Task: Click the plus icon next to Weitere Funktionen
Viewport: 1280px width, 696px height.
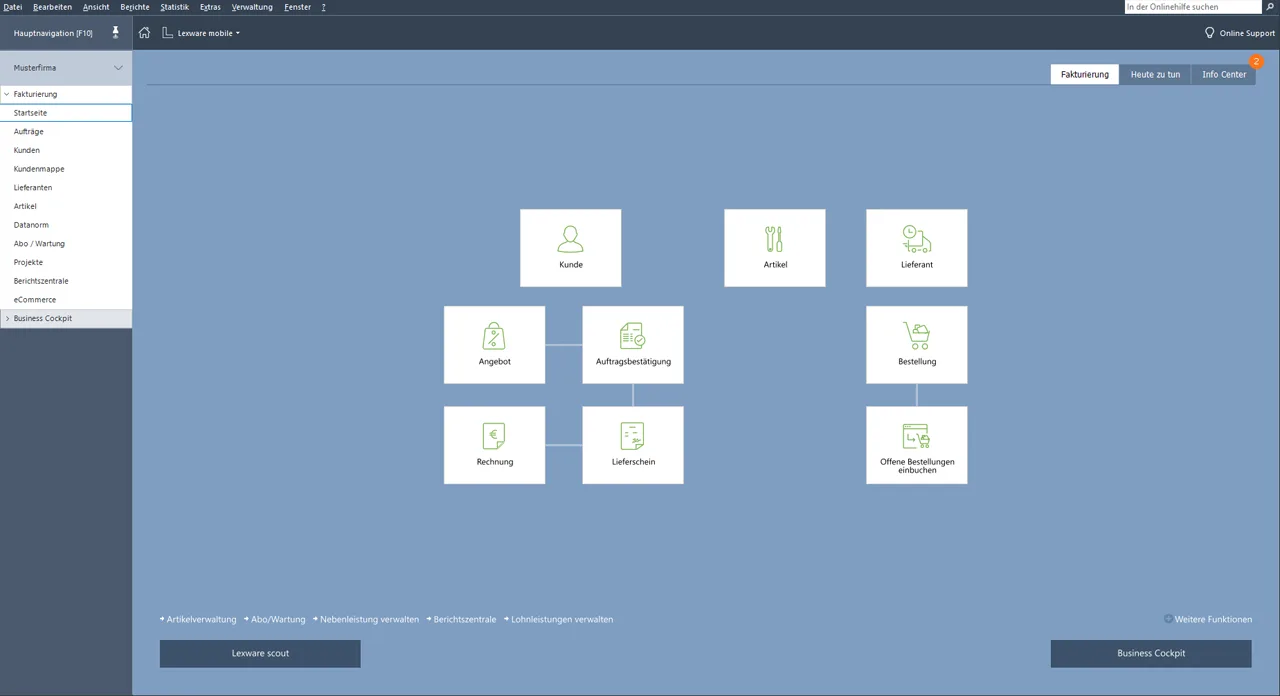Action: click(1168, 619)
